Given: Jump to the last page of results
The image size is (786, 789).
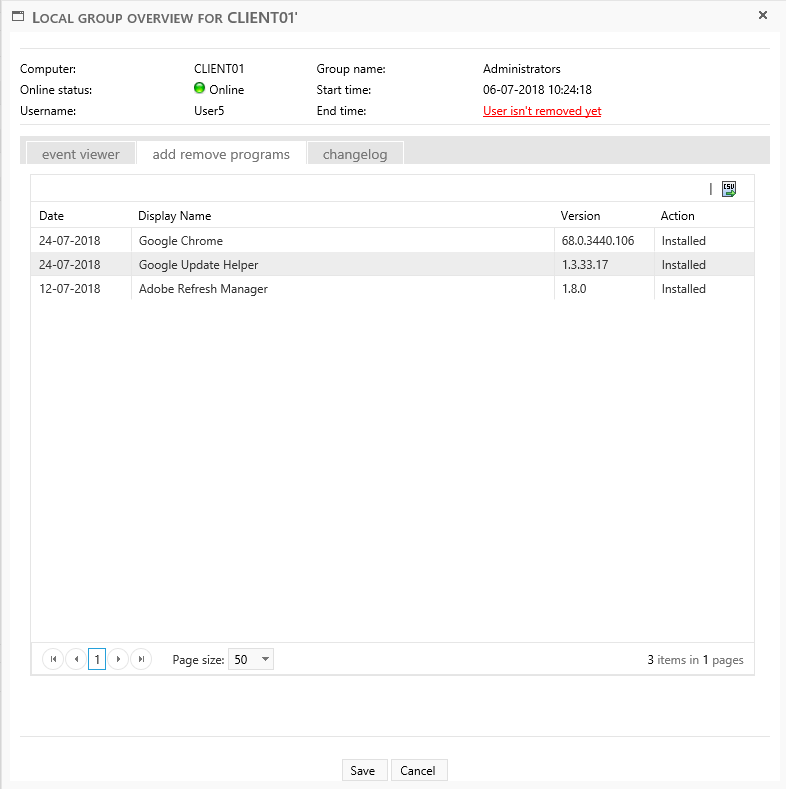Looking at the screenshot, I should (x=141, y=659).
